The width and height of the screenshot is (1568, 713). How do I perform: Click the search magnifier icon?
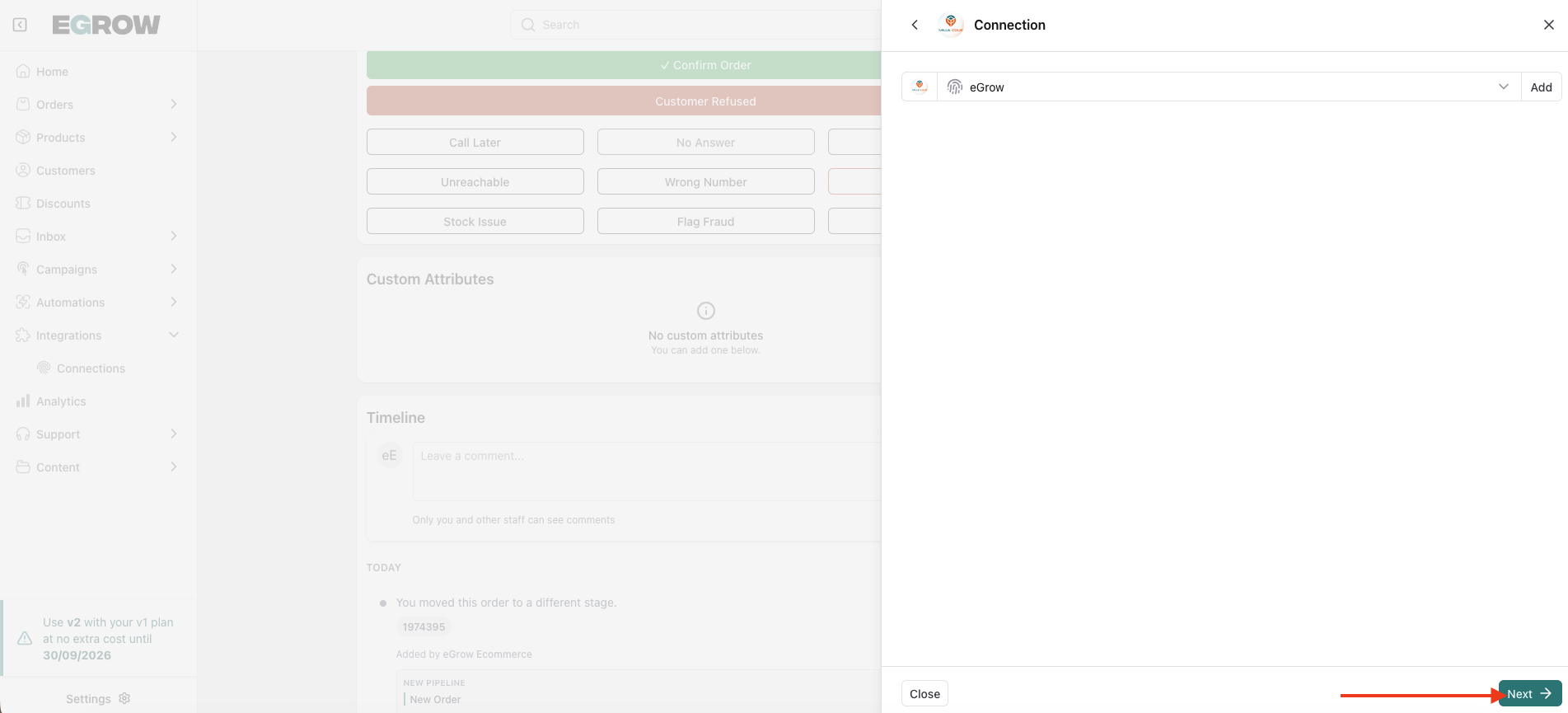point(528,25)
